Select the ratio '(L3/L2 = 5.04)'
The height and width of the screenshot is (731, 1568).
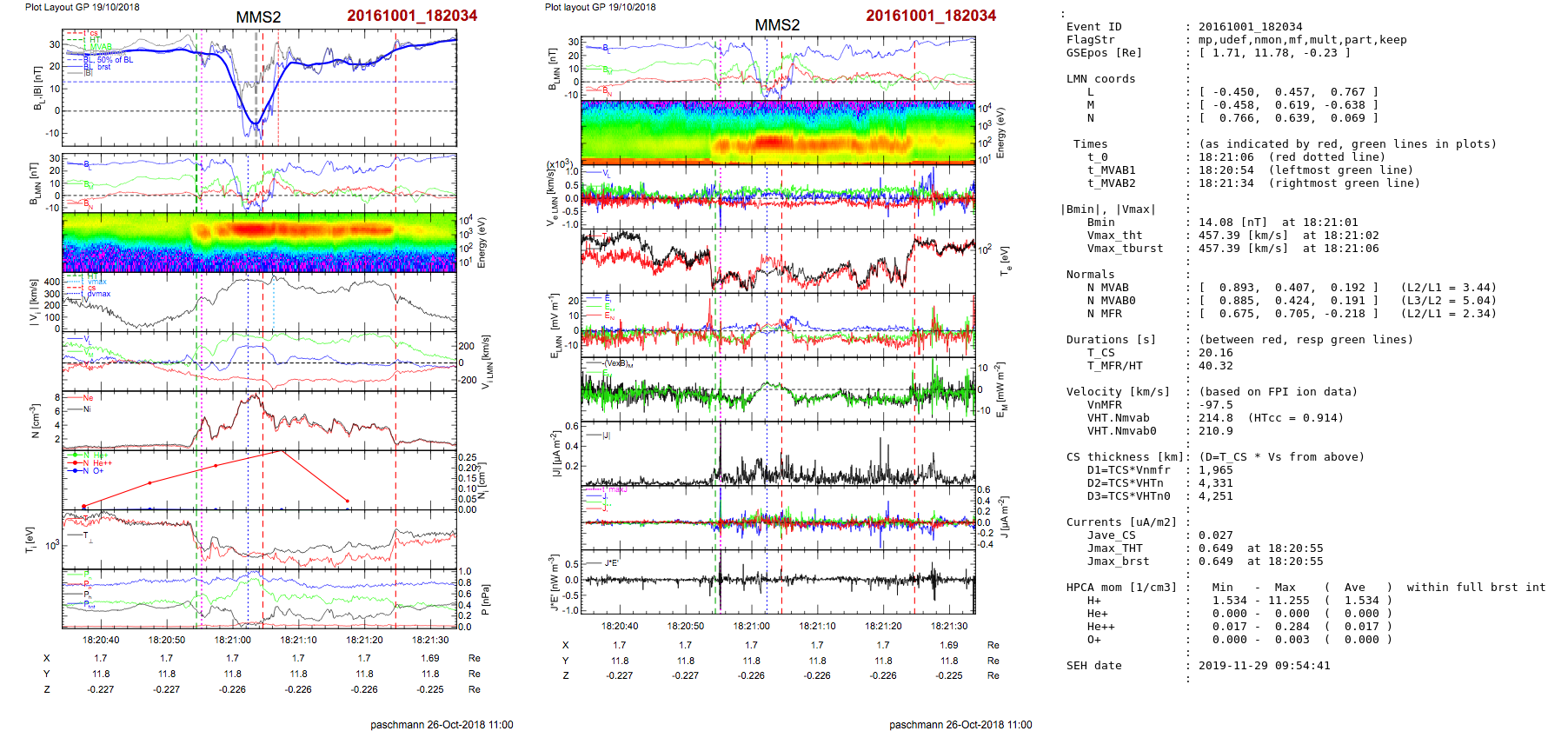(x=1448, y=301)
